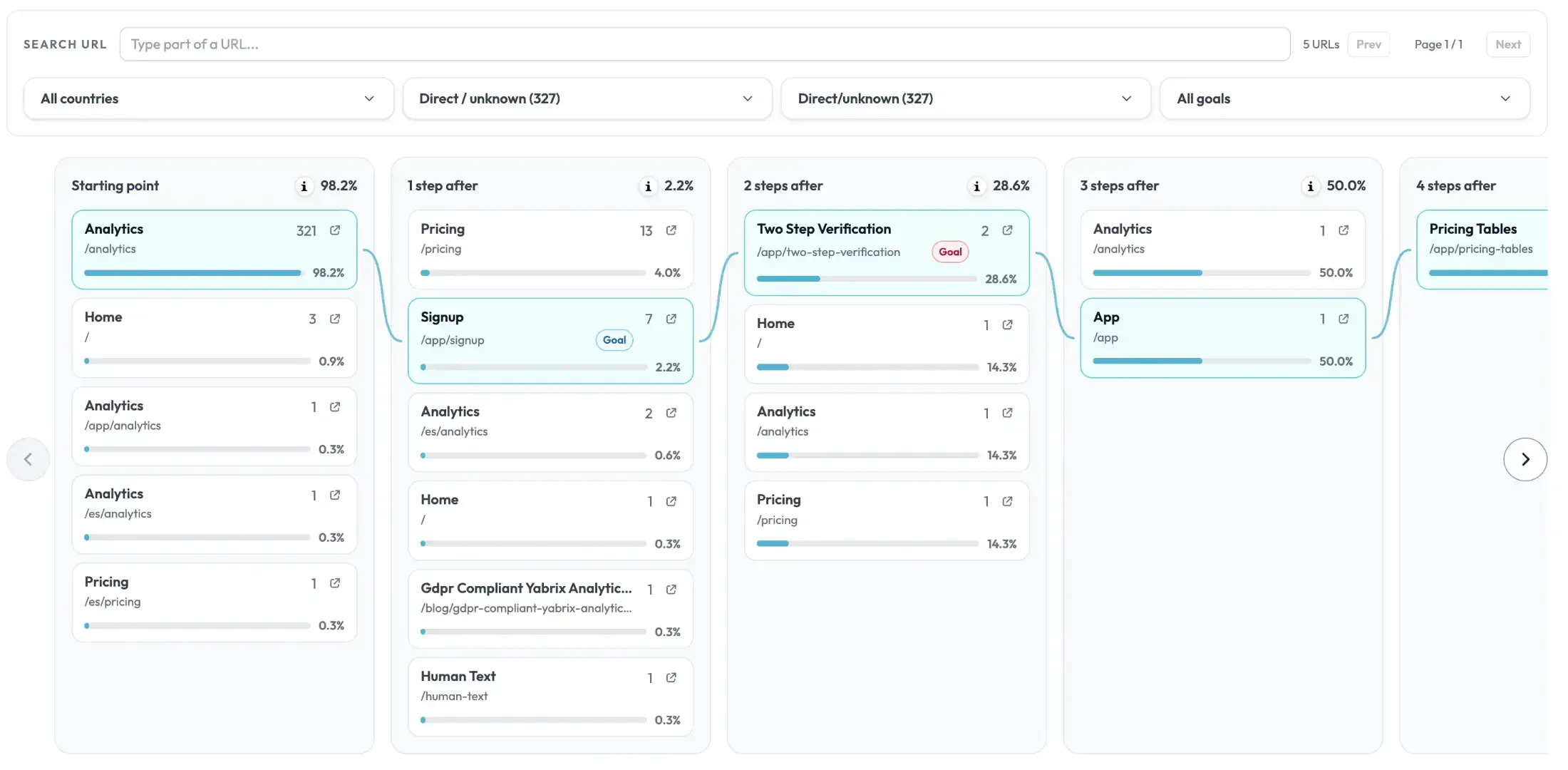Click the red Goal badge on Two Step Verification
1568x770 pixels.
(x=950, y=252)
